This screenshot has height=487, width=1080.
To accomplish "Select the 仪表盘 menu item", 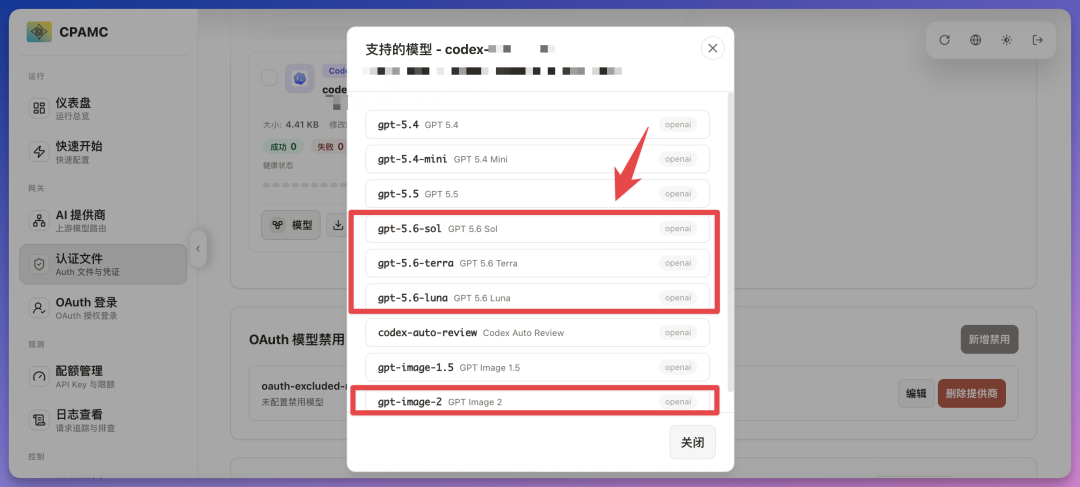I will (x=103, y=108).
